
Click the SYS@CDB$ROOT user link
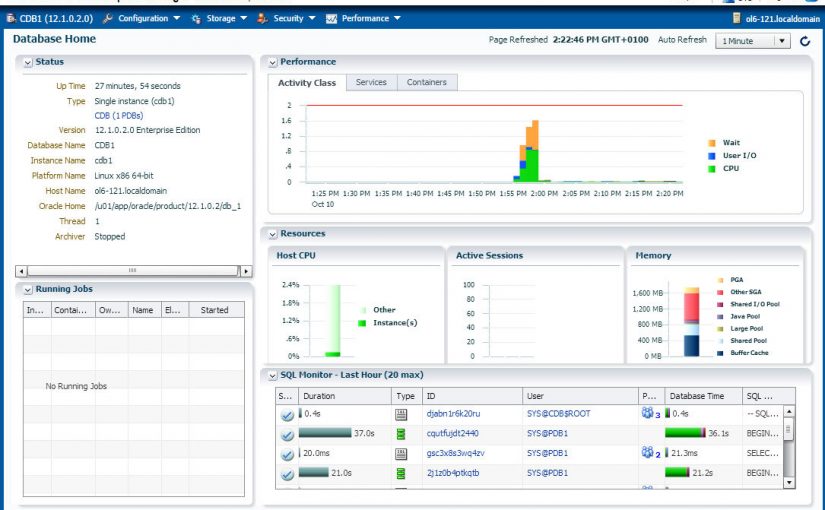coord(559,414)
